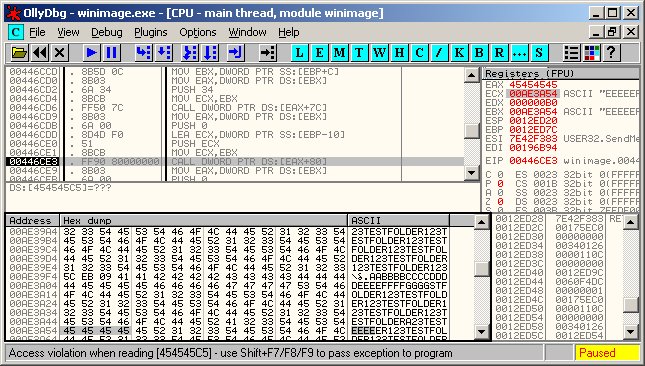Pause execution with the pause toolbar icon
645x366 pixels.
111,53
